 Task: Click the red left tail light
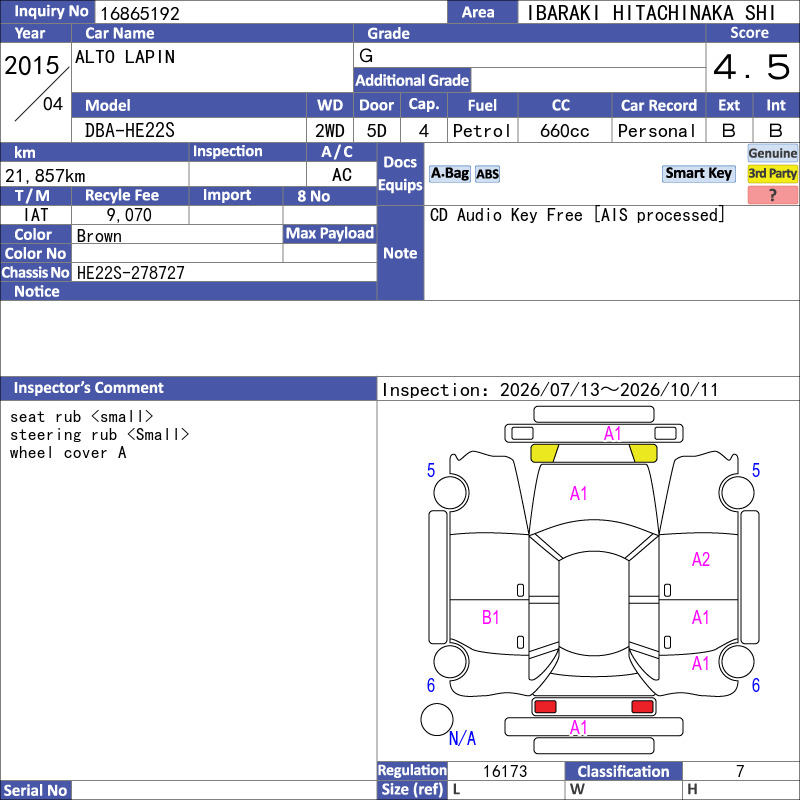(x=545, y=707)
